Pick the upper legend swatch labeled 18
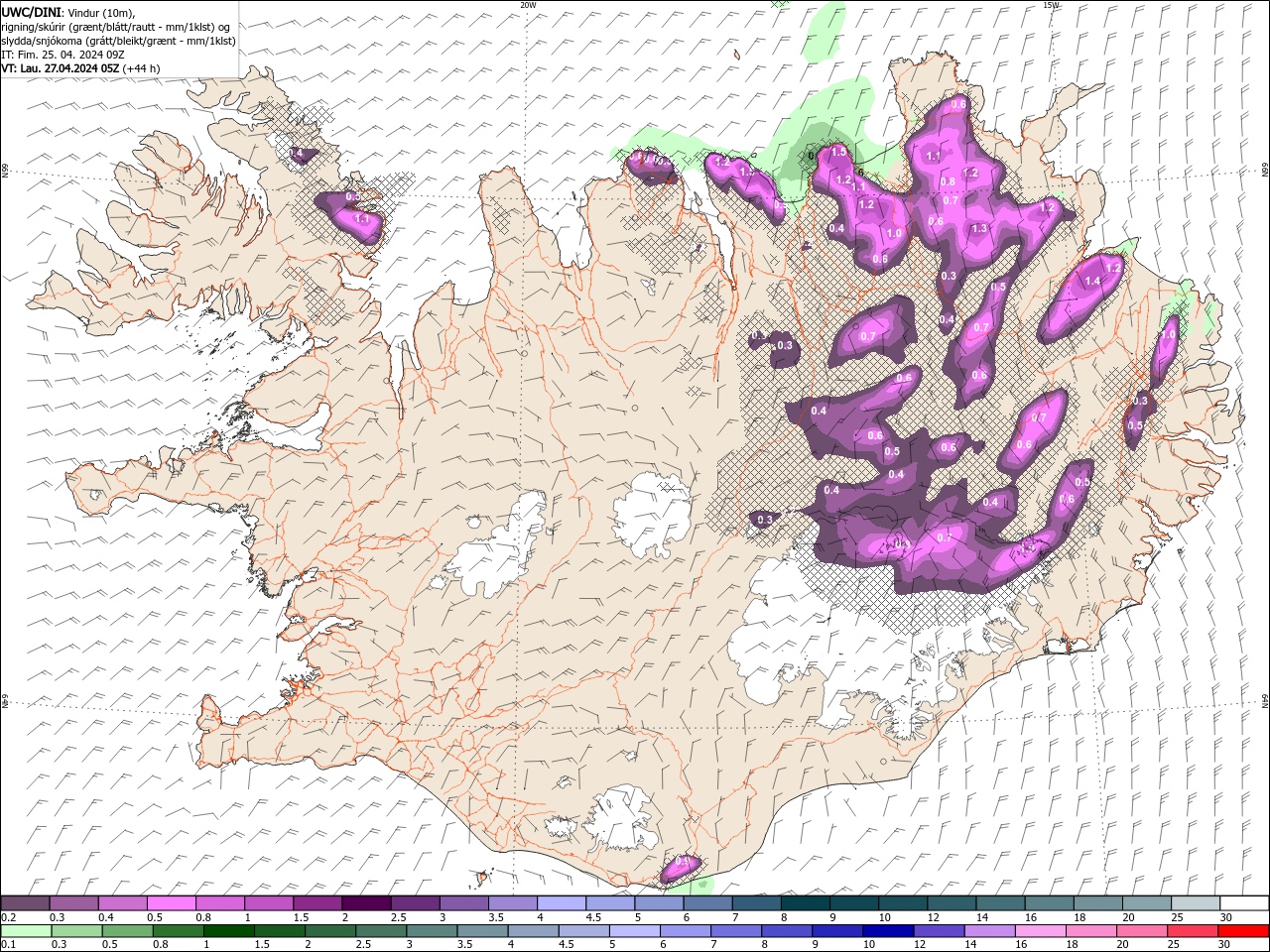 (x=1097, y=903)
